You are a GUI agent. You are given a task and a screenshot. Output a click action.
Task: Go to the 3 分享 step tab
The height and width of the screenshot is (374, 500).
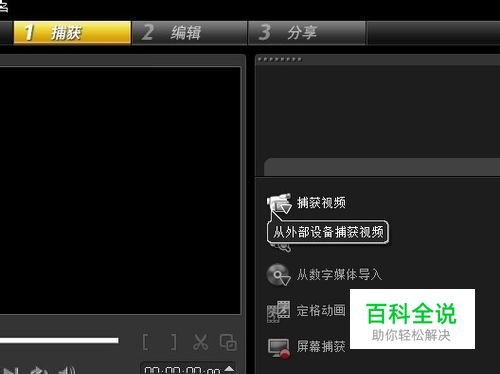coord(307,33)
